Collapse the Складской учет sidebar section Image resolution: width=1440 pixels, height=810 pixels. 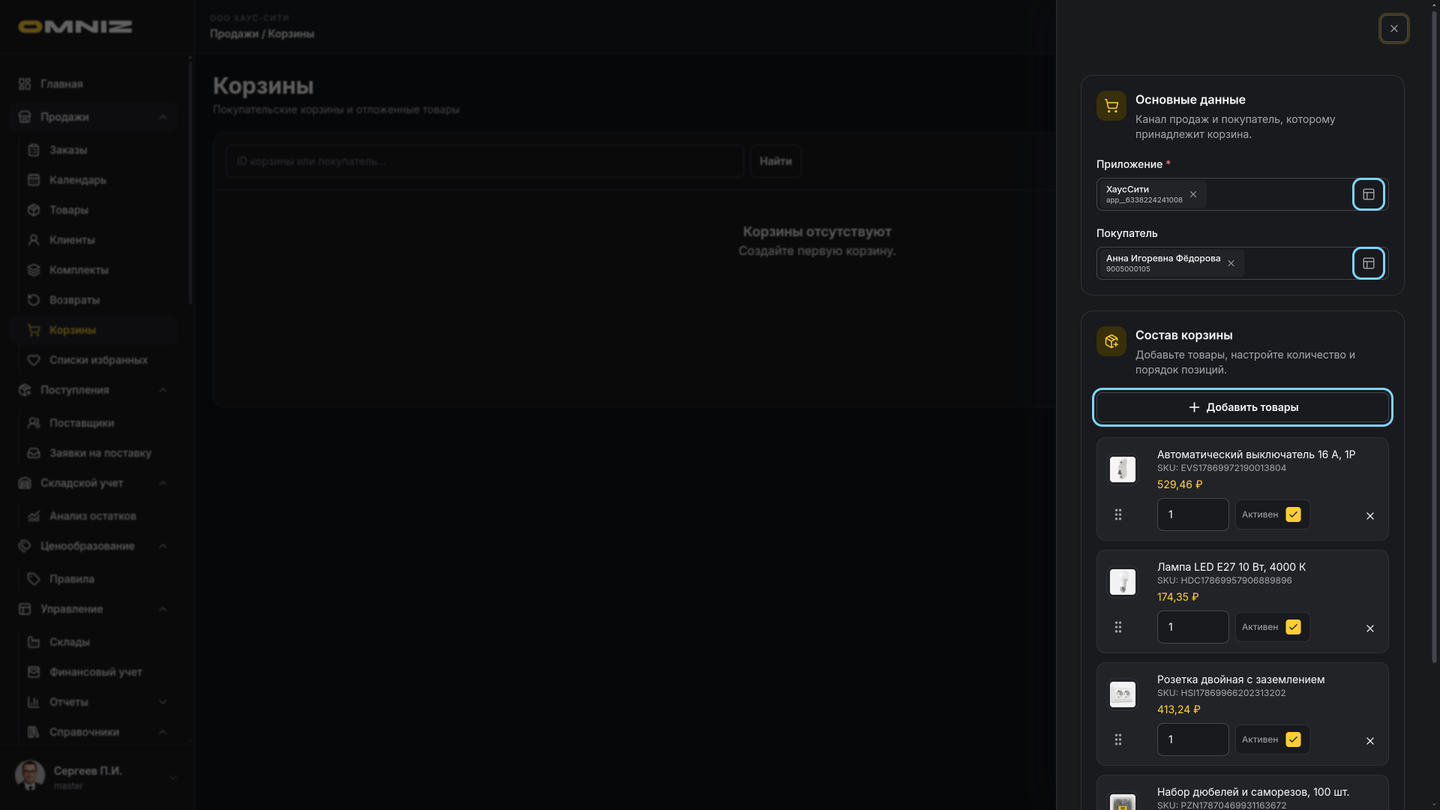coord(162,483)
